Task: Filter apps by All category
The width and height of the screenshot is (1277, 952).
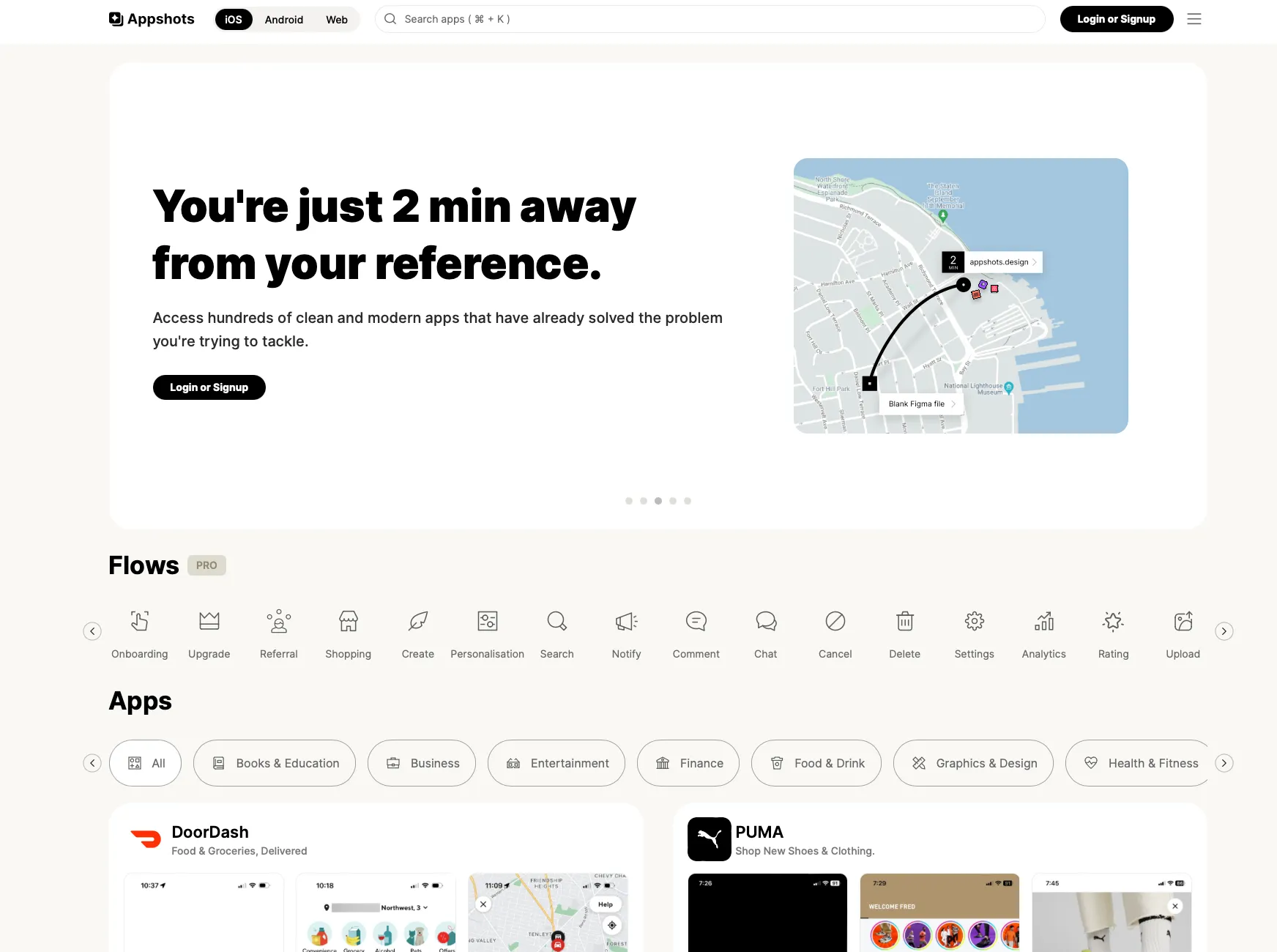Action: point(145,763)
